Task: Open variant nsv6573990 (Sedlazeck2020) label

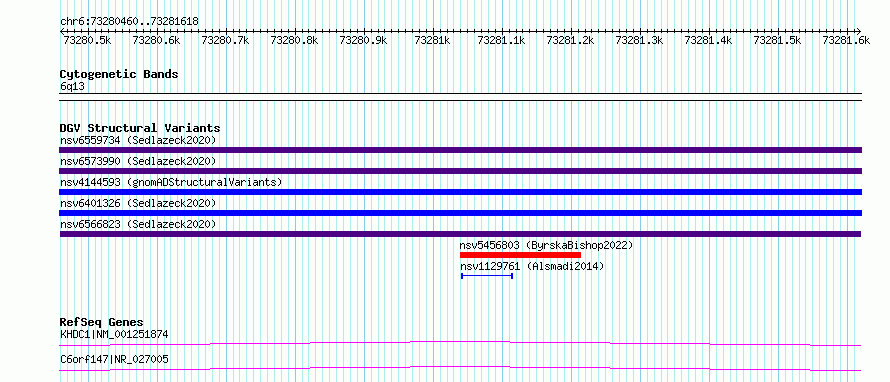Action: (138, 161)
